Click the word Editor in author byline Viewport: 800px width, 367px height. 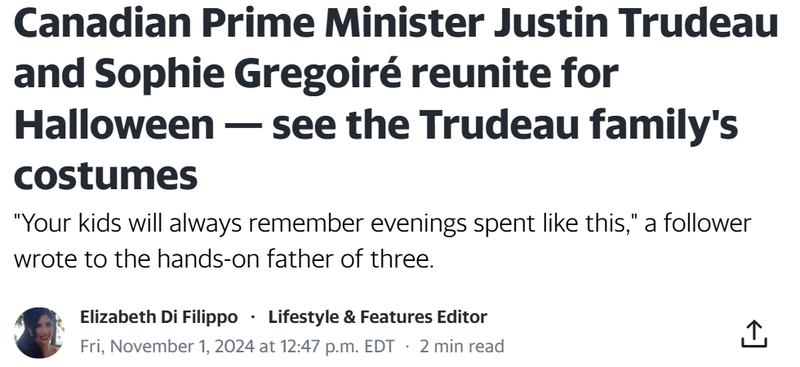point(462,317)
